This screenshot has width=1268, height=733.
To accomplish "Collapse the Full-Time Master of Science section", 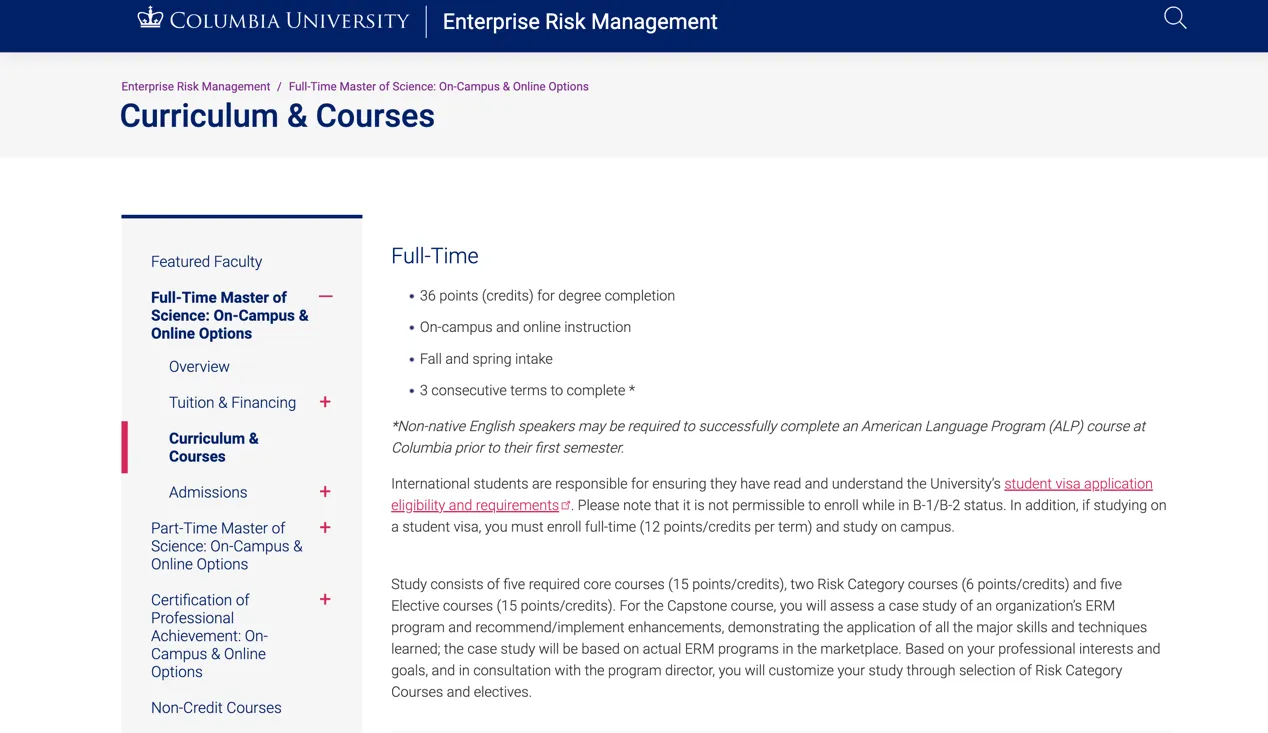I will [x=326, y=297].
